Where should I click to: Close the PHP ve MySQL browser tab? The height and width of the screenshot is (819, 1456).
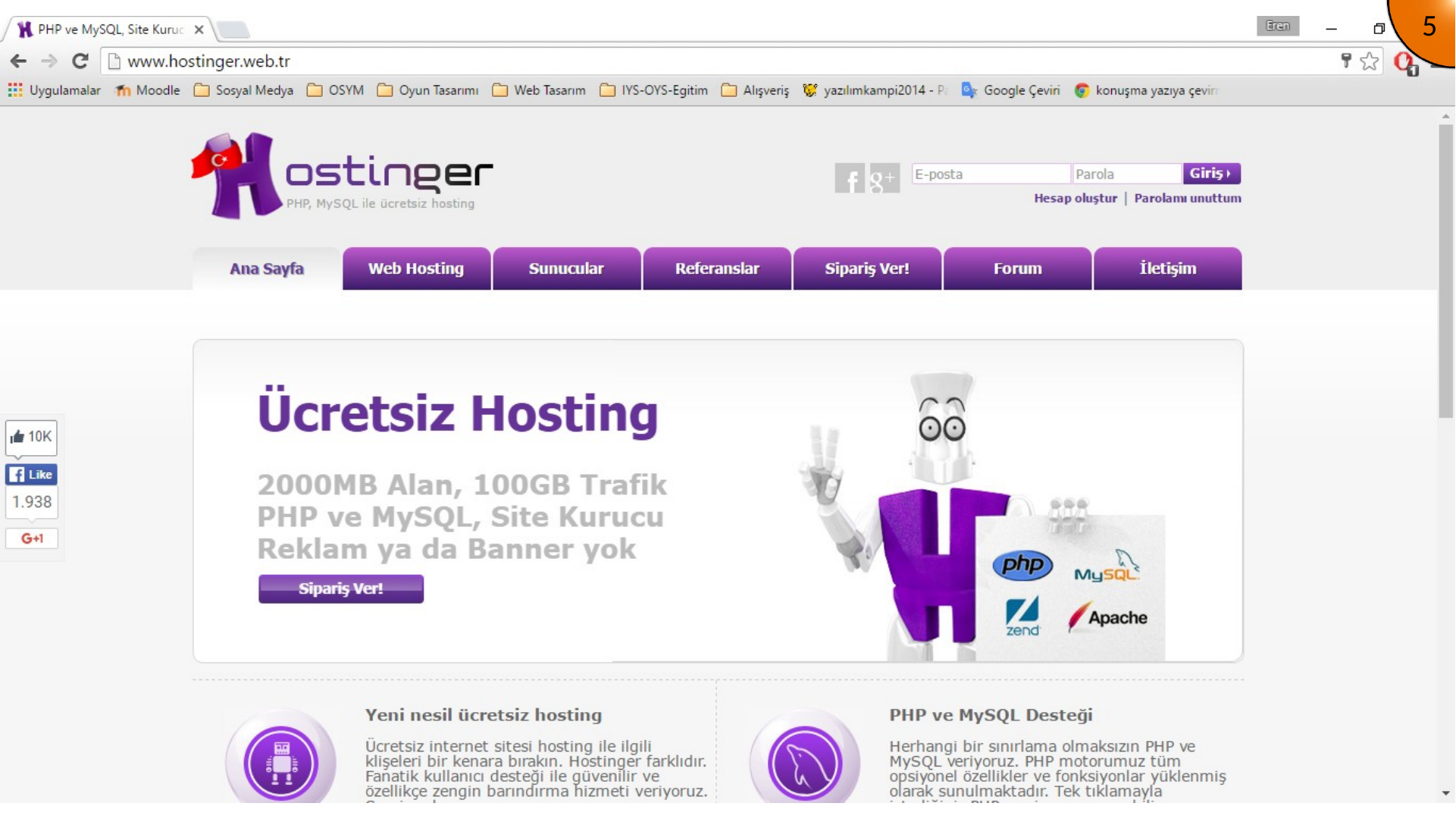pos(199,30)
